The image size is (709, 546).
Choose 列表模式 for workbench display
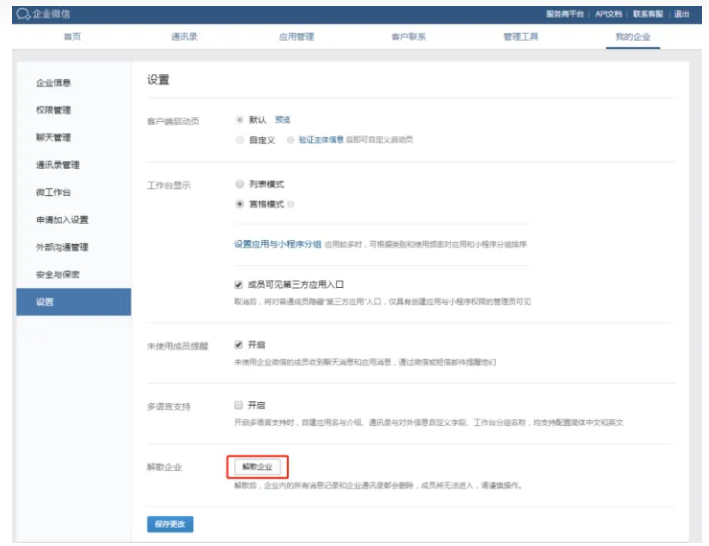[239, 184]
